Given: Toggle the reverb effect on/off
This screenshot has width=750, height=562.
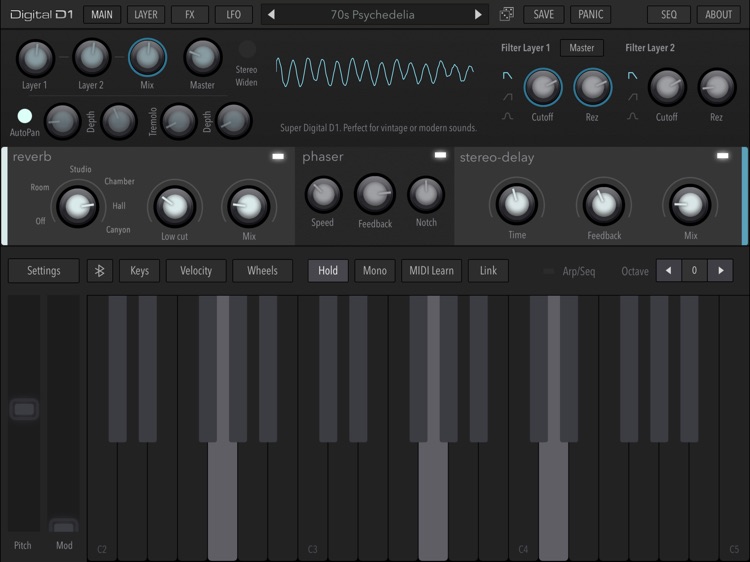Looking at the screenshot, I should (278, 156).
